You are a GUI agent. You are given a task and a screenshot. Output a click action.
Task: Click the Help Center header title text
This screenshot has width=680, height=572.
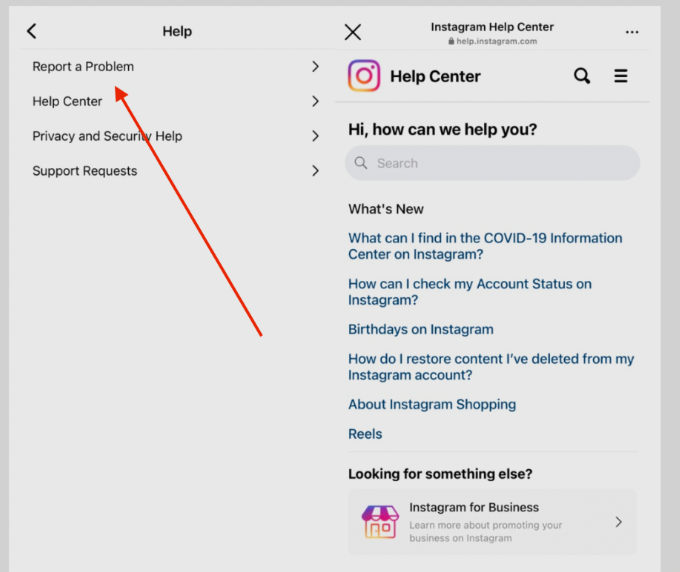tap(435, 76)
